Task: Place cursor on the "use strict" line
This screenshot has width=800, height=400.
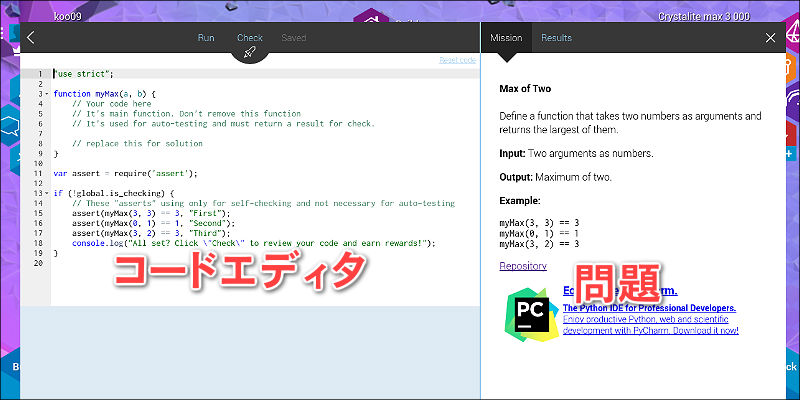Action: [x=84, y=74]
